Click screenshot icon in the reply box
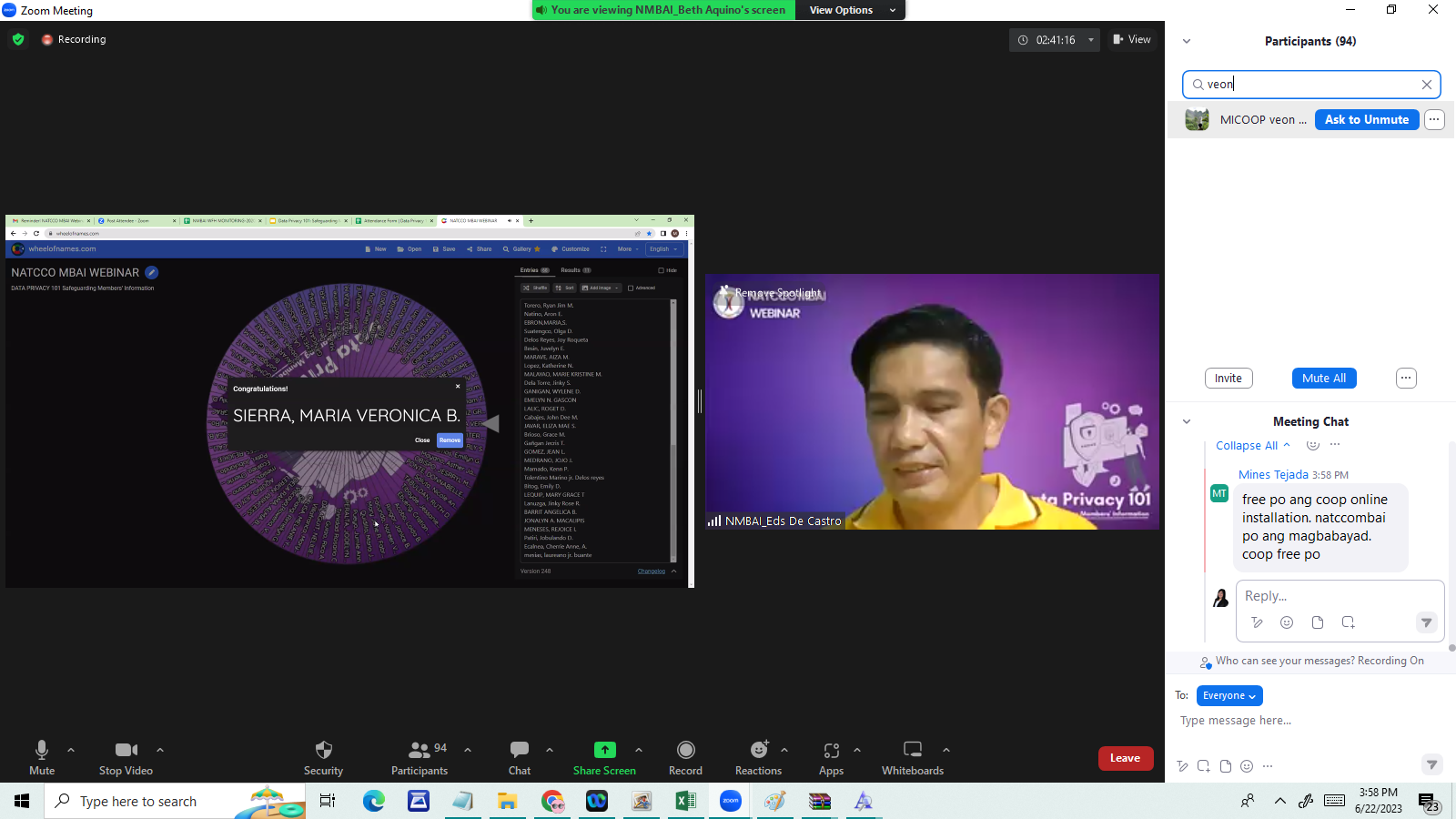 (x=1349, y=622)
